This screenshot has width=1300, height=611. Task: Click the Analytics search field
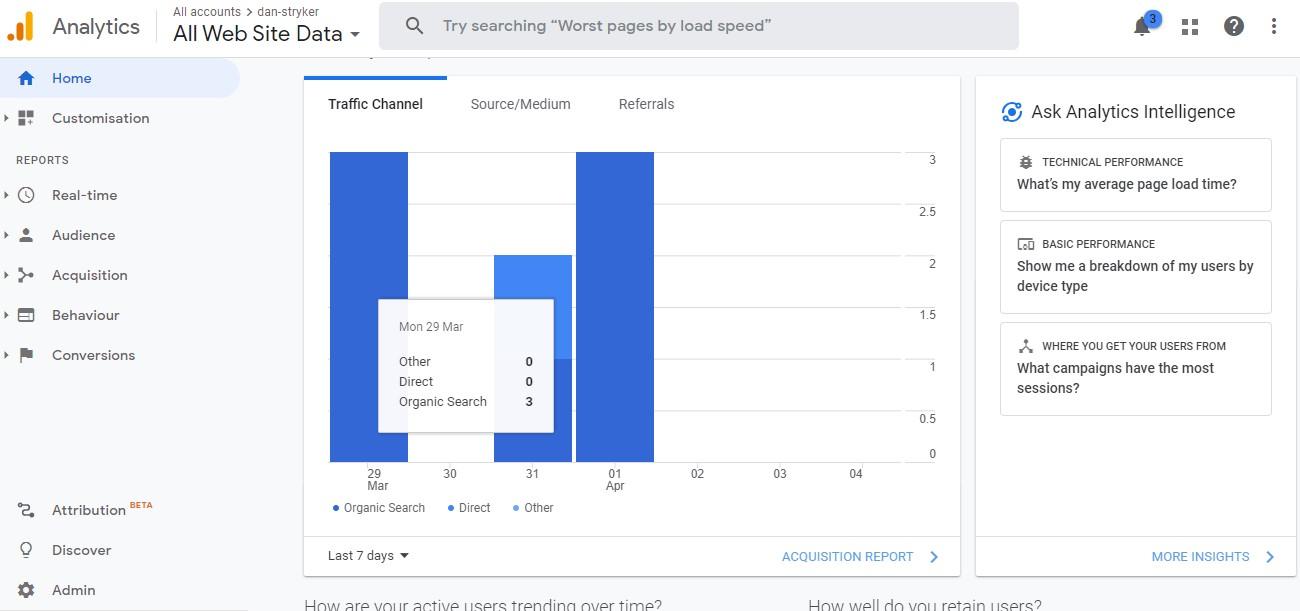click(698, 26)
